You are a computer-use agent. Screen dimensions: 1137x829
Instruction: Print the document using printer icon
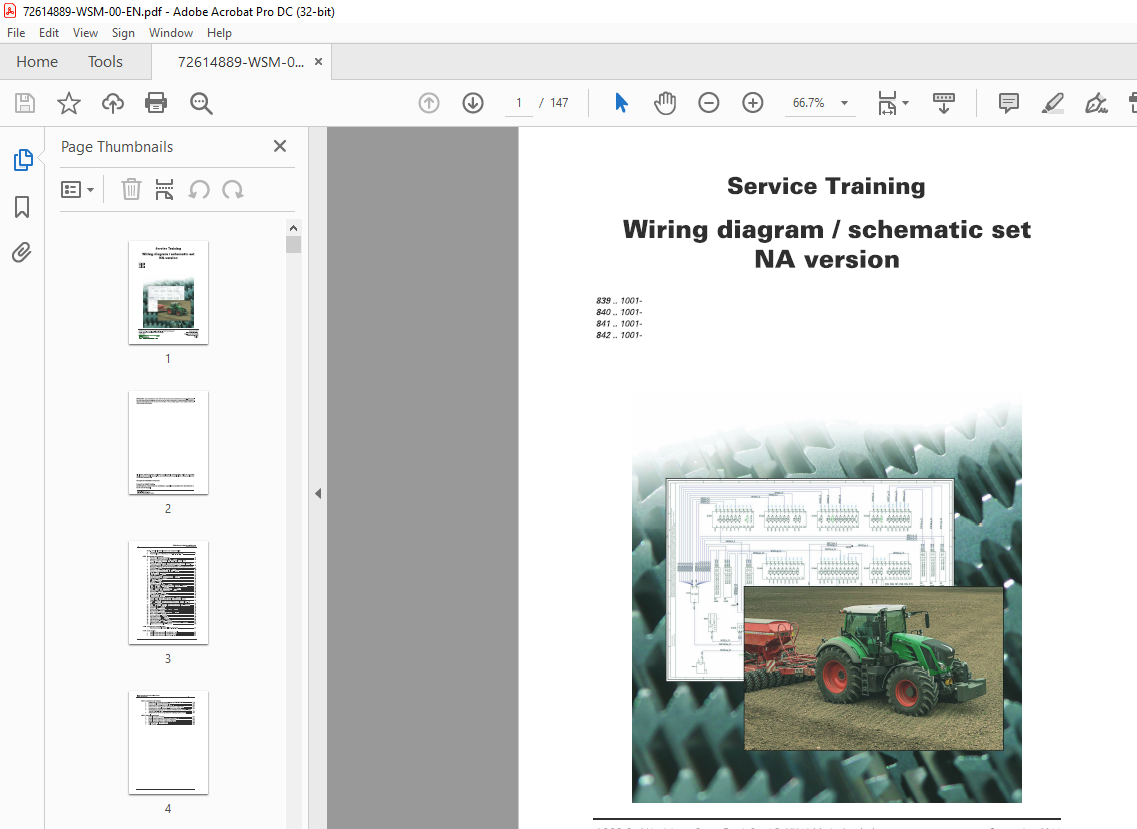[x=156, y=103]
